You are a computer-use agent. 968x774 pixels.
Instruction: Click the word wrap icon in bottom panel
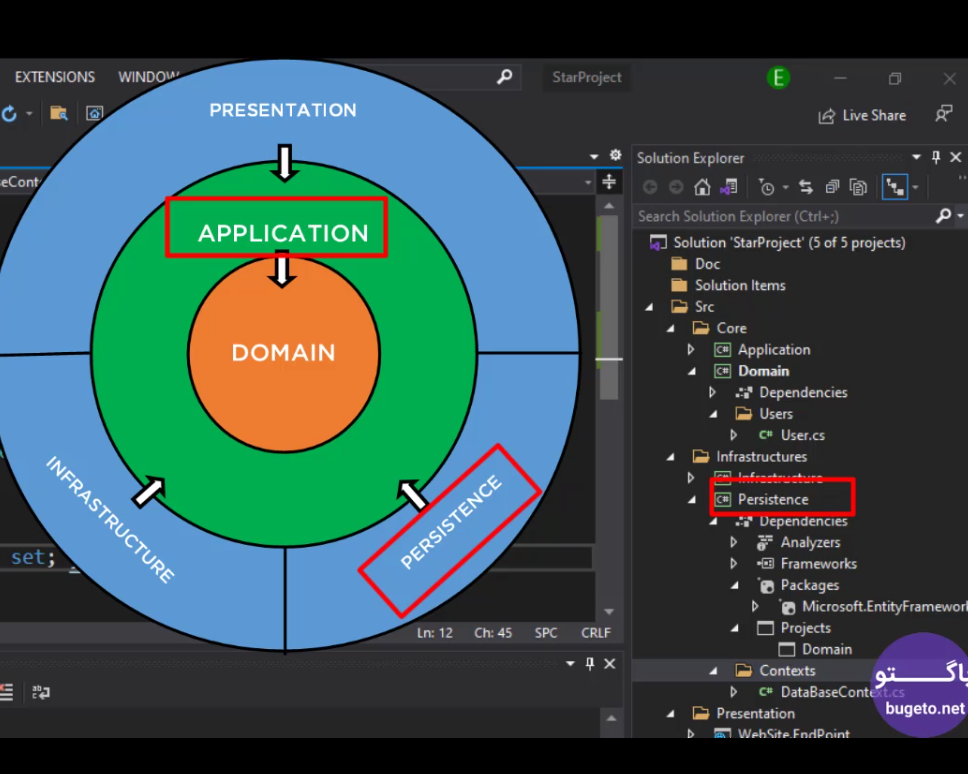[41, 693]
